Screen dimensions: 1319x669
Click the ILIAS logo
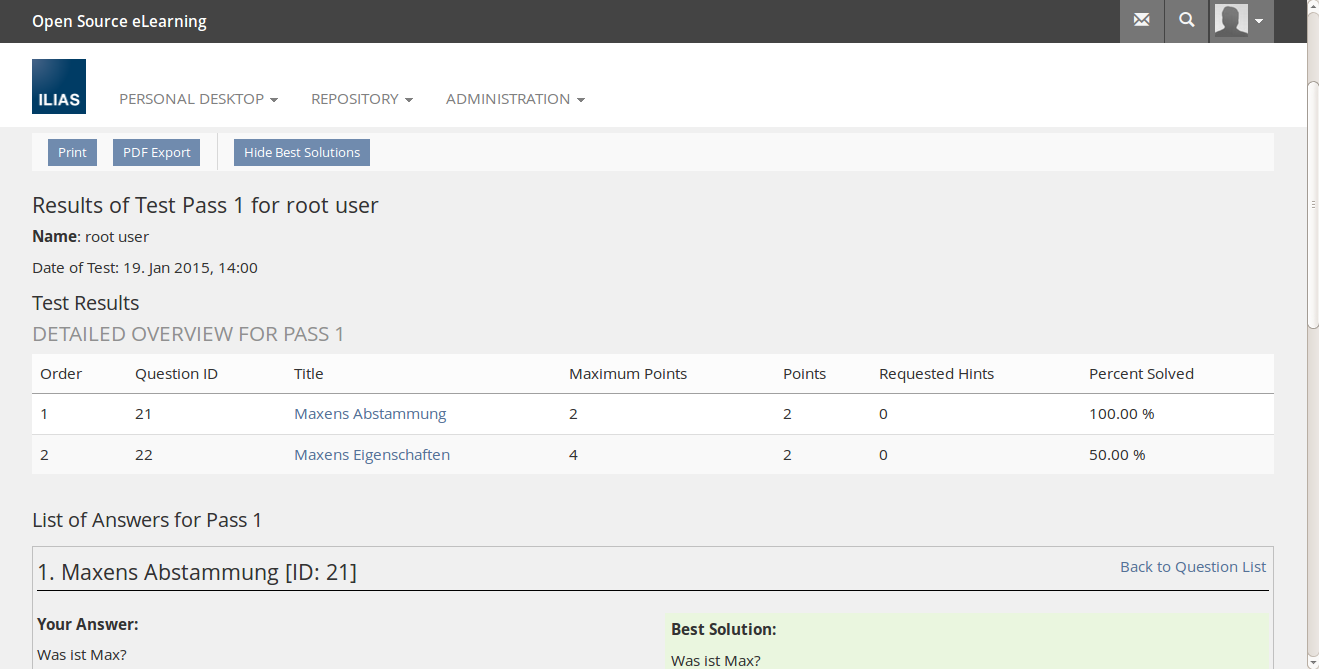coord(59,86)
